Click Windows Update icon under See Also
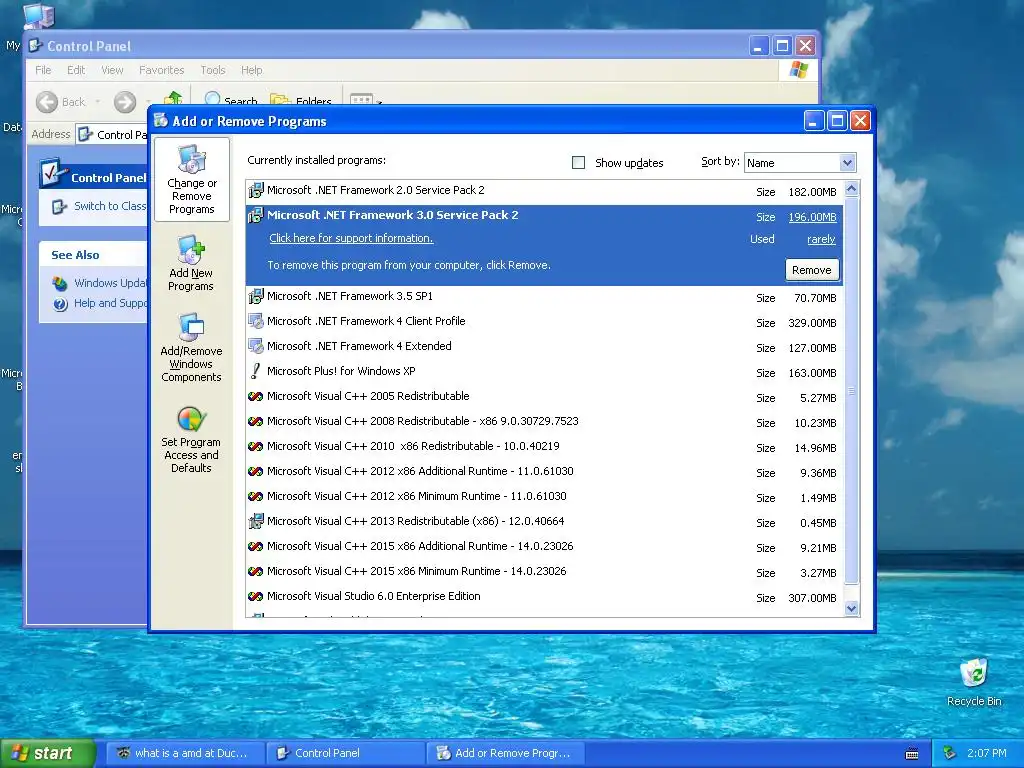The width and height of the screenshot is (1024, 768). coord(60,283)
